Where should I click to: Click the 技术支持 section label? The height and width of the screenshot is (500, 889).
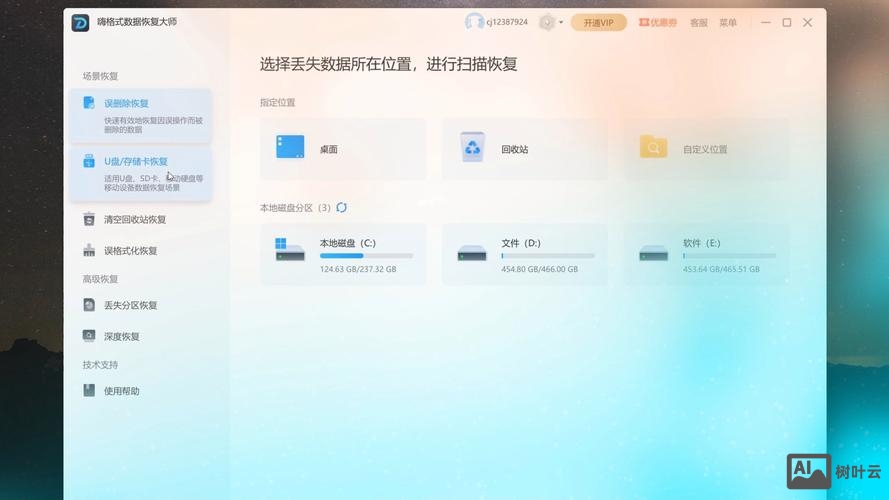pos(100,365)
